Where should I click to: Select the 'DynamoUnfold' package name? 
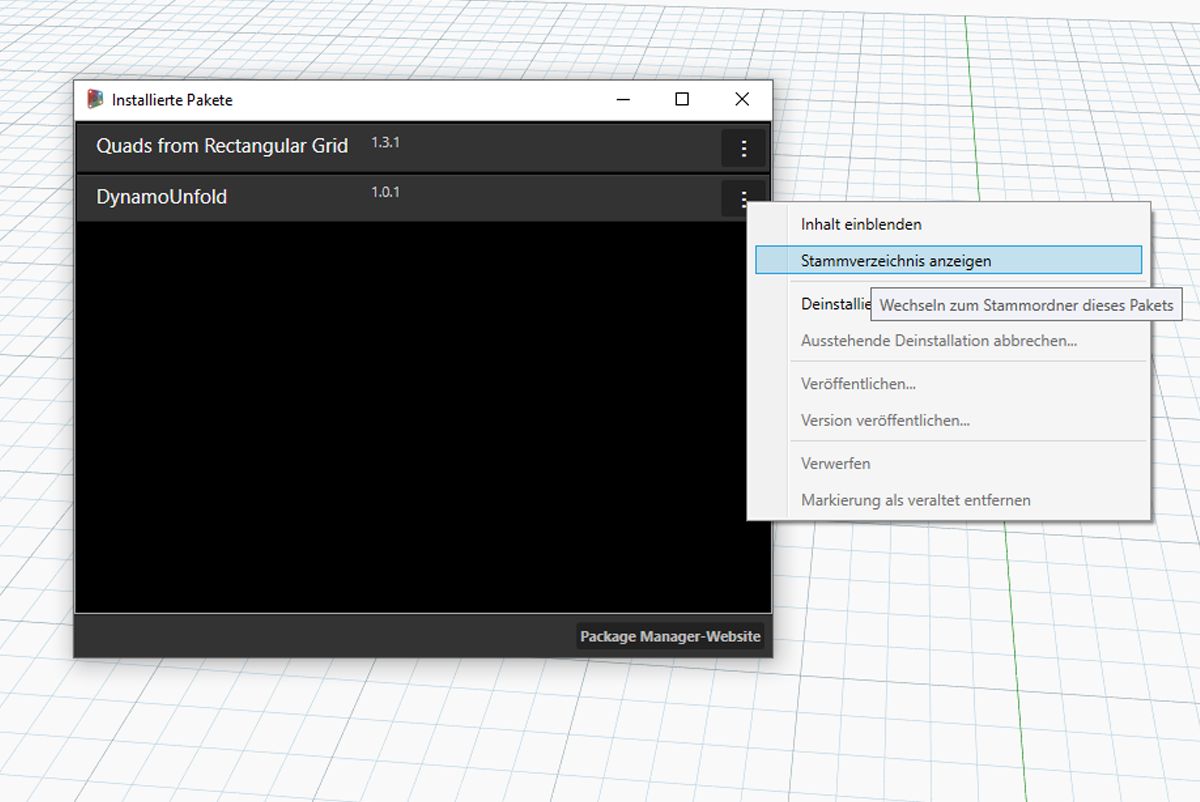162,197
